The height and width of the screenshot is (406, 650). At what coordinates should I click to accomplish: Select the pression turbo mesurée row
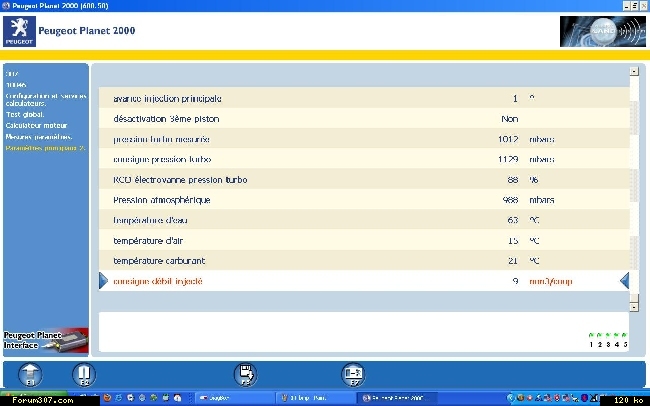pyautogui.click(x=364, y=139)
